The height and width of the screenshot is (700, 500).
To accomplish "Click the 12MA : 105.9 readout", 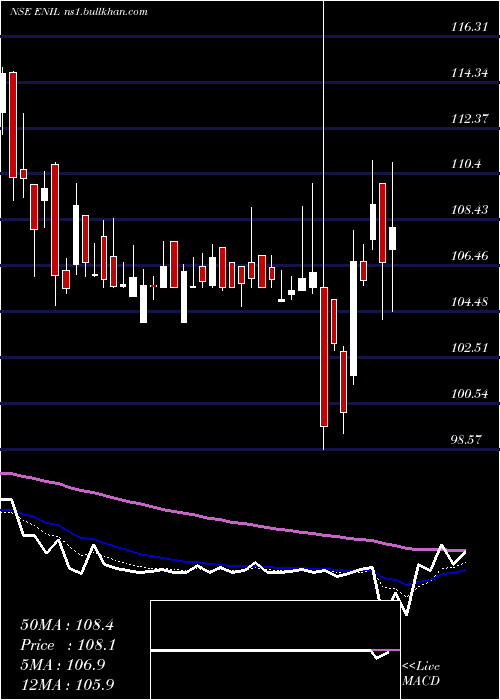I will [67, 684].
